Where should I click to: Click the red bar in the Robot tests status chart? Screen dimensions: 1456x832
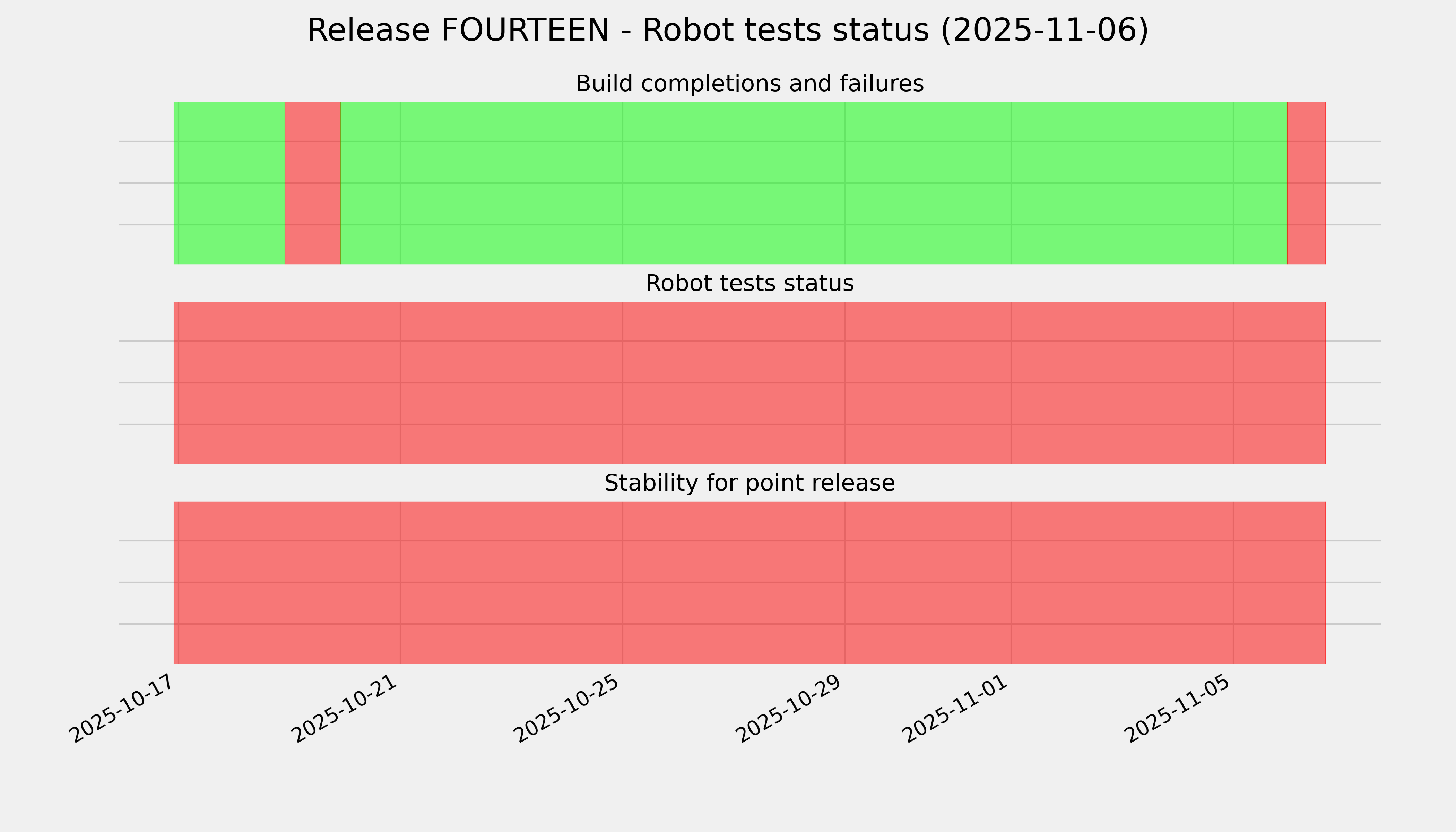(x=749, y=383)
